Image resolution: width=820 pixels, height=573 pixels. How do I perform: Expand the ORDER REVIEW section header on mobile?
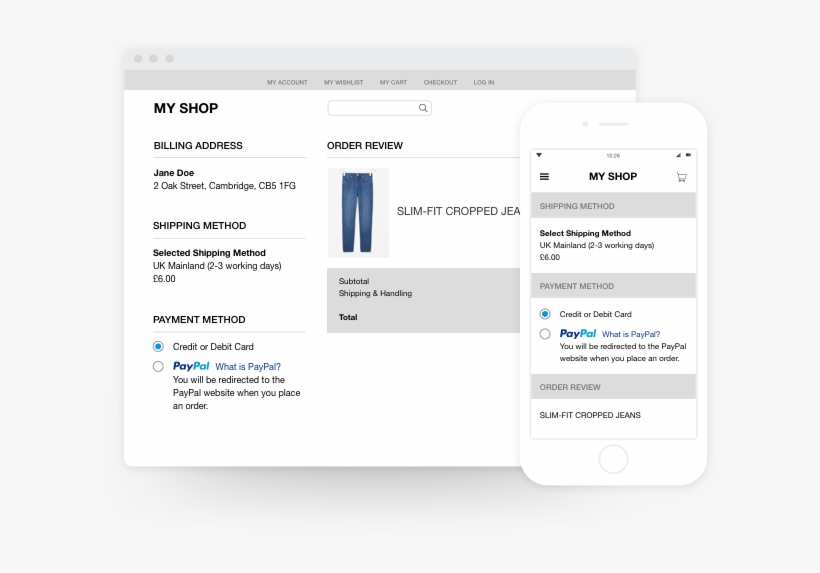[613, 387]
